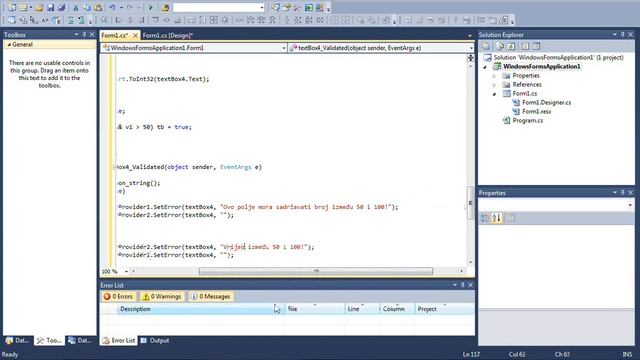Image resolution: width=640 pixels, height=360 pixels.
Task: Start debugging with the green play icon
Action: click(151, 7)
